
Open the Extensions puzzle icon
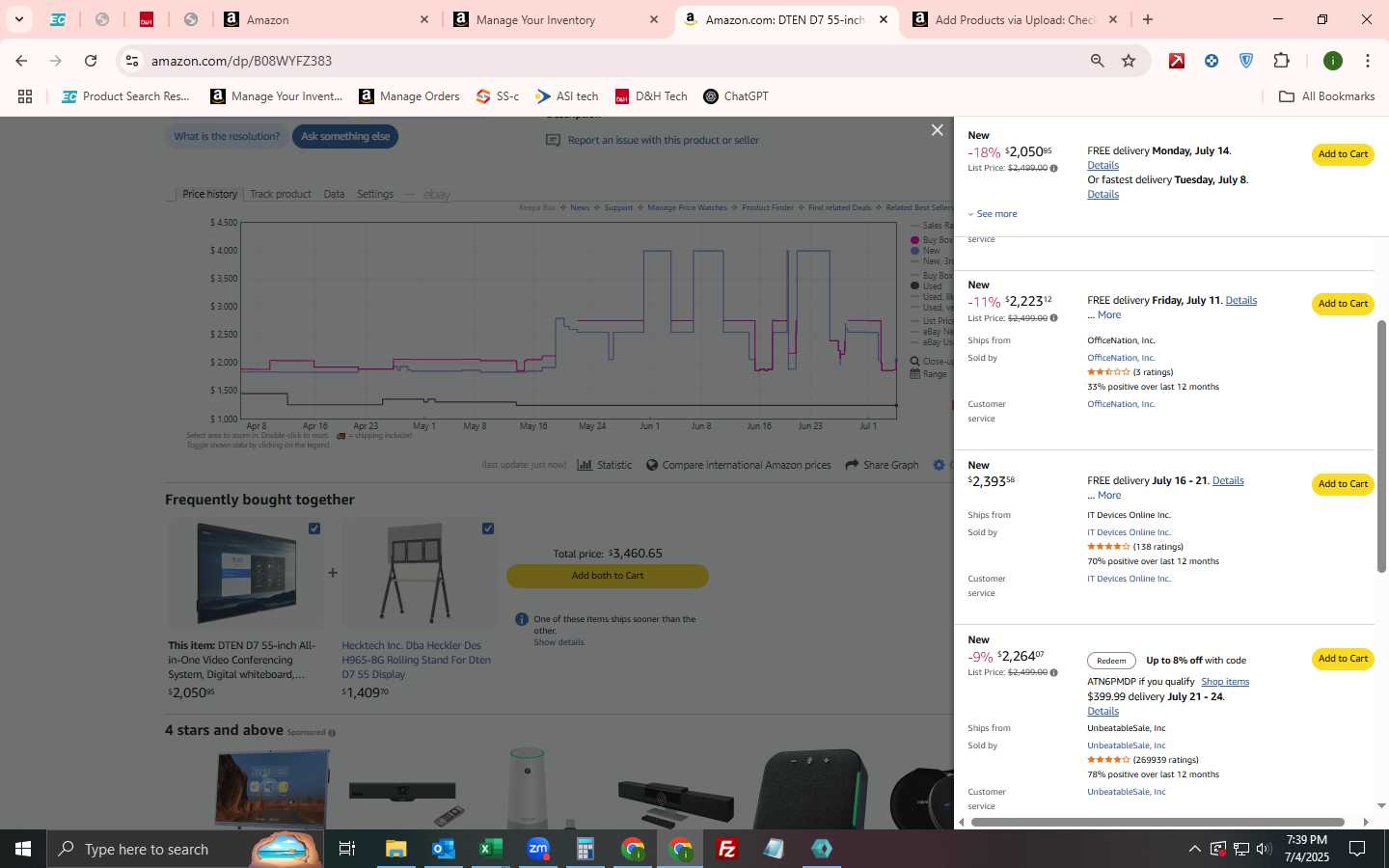tap(1281, 61)
